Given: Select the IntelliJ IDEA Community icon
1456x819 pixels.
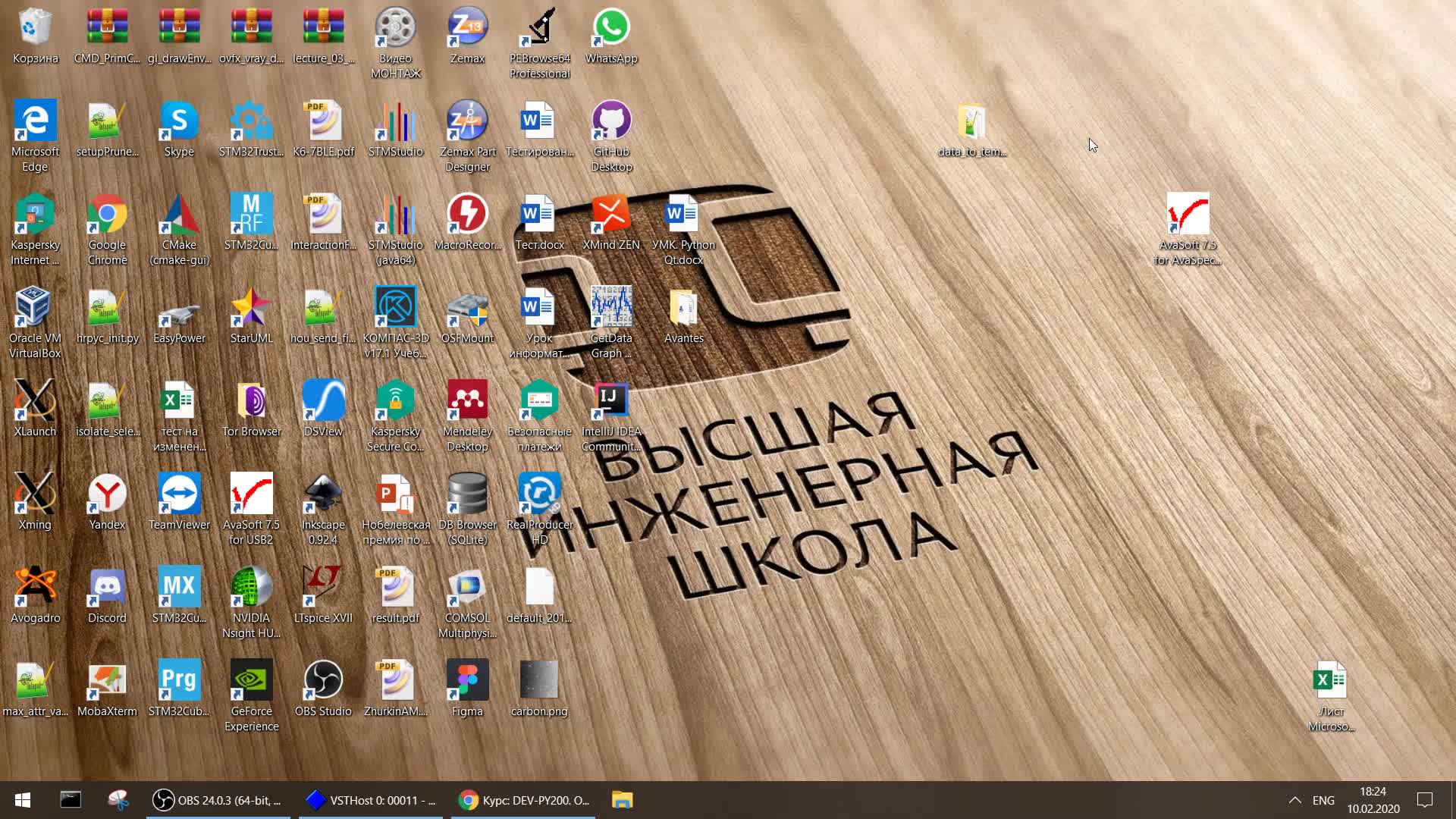Looking at the screenshot, I should tap(611, 416).
